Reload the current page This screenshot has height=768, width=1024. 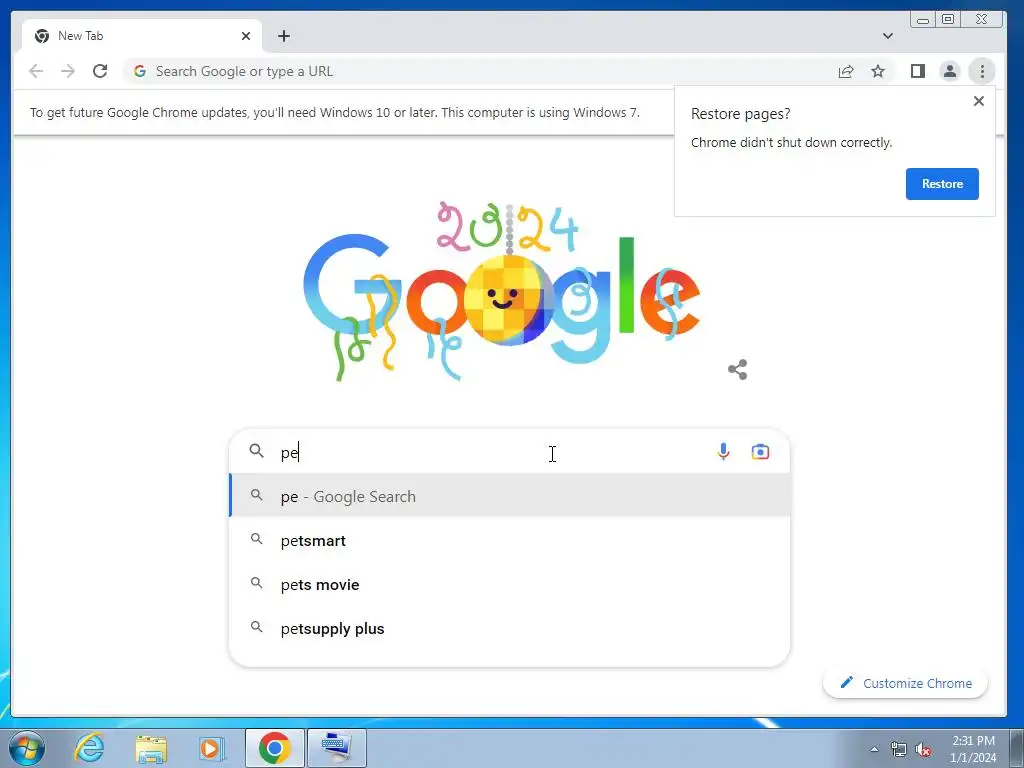[100, 71]
